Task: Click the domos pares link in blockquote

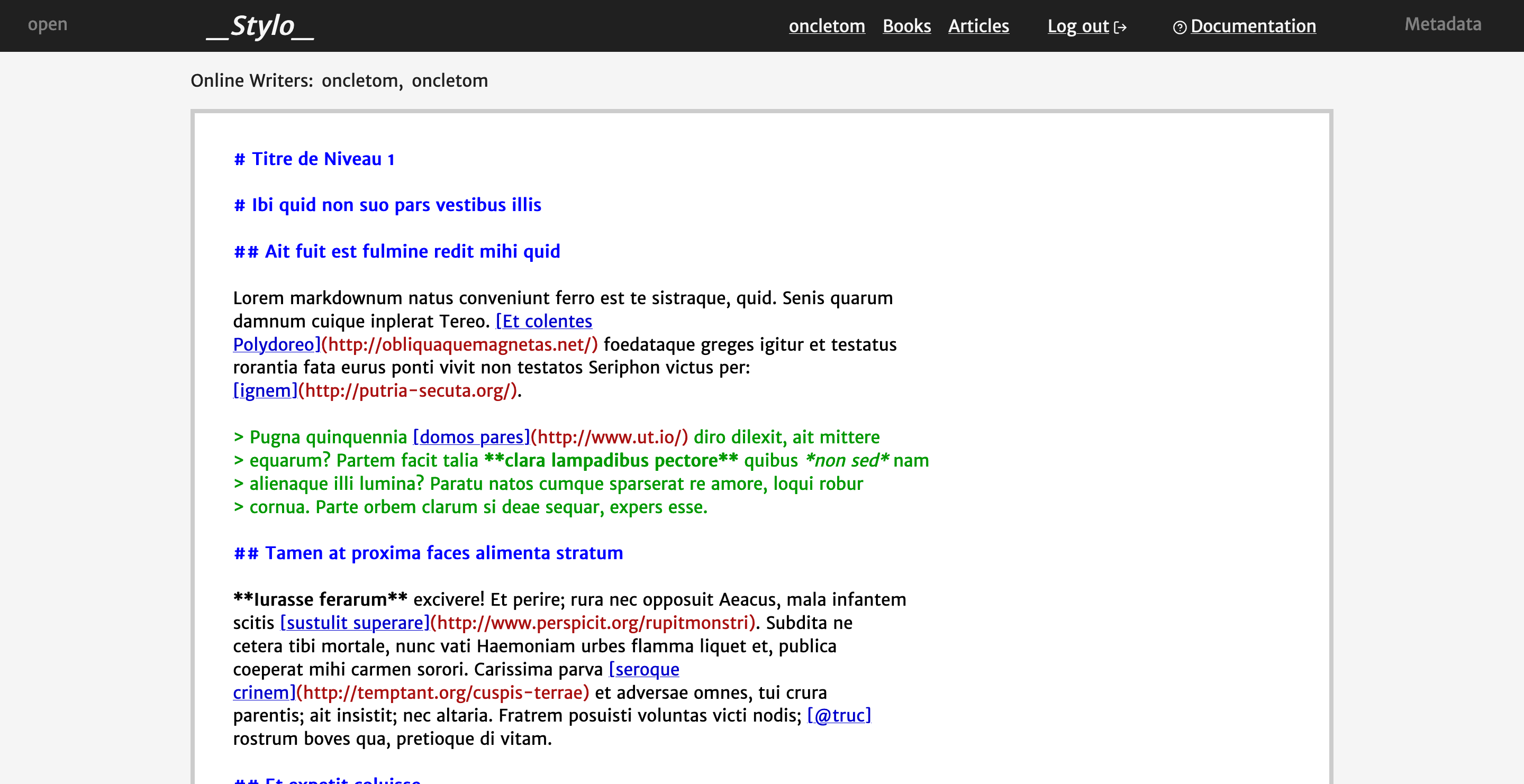Action: 471,437
